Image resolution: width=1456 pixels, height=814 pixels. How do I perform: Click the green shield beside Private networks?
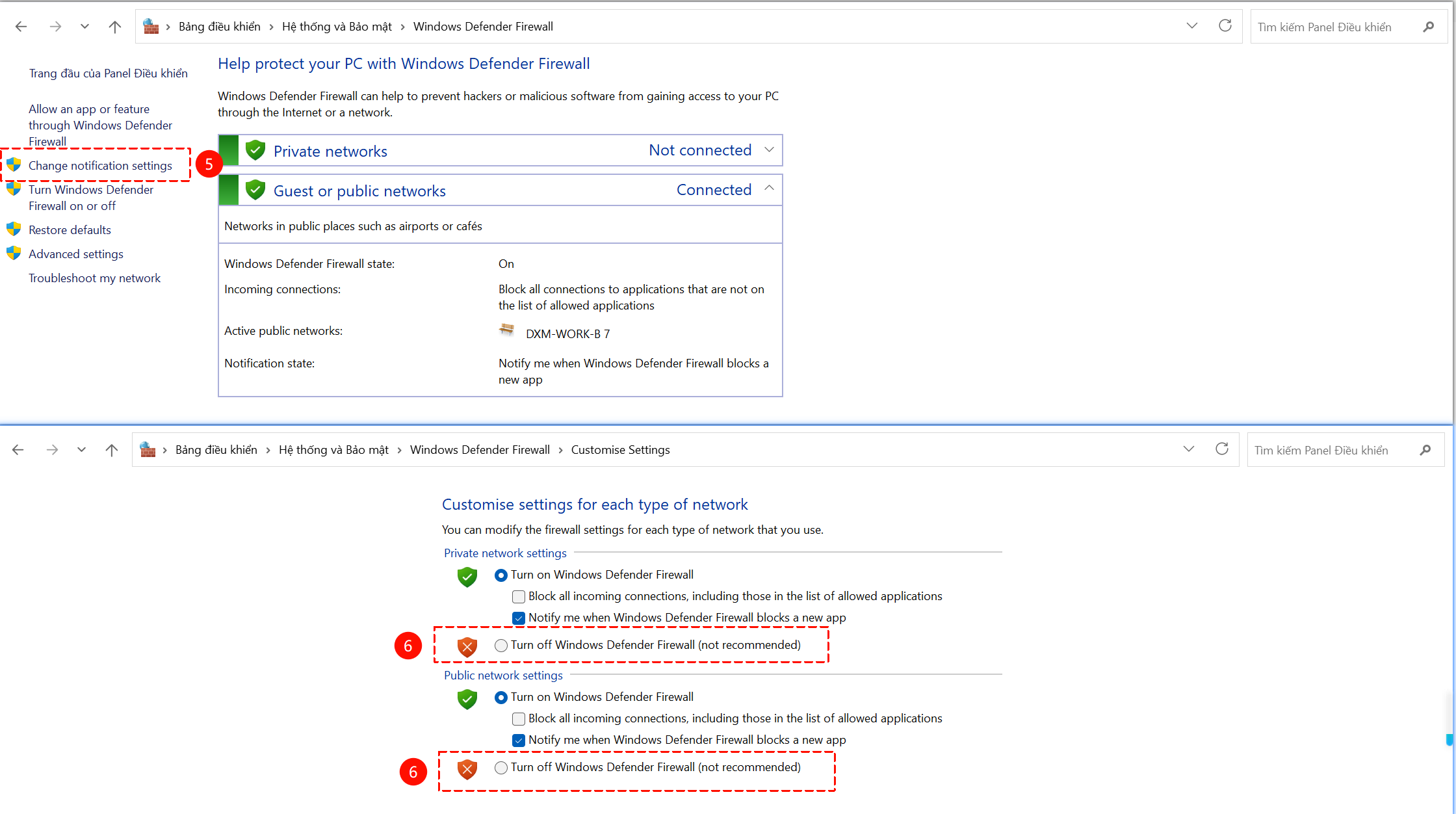(255, 150)
